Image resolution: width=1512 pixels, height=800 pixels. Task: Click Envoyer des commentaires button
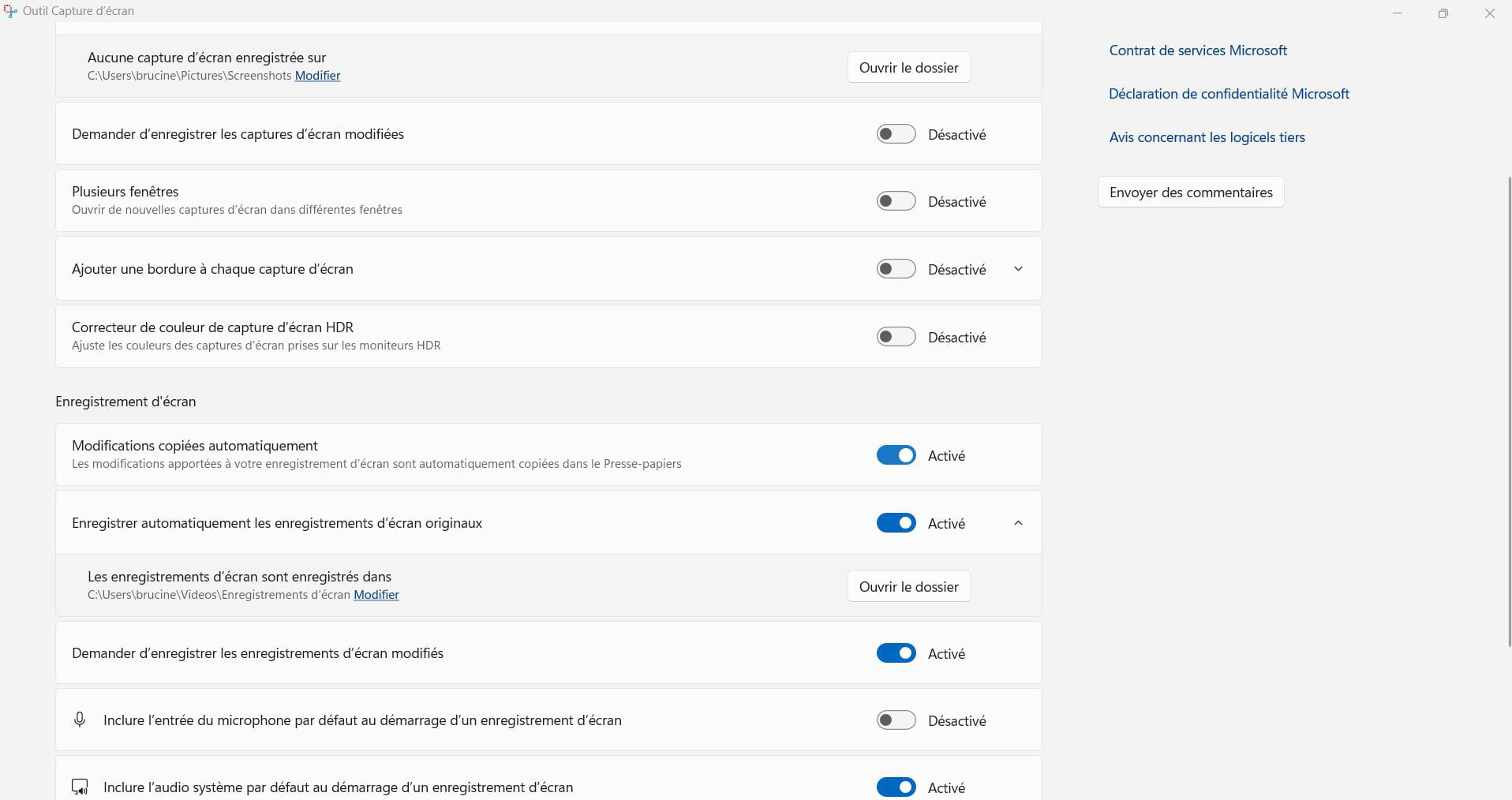1190,193
